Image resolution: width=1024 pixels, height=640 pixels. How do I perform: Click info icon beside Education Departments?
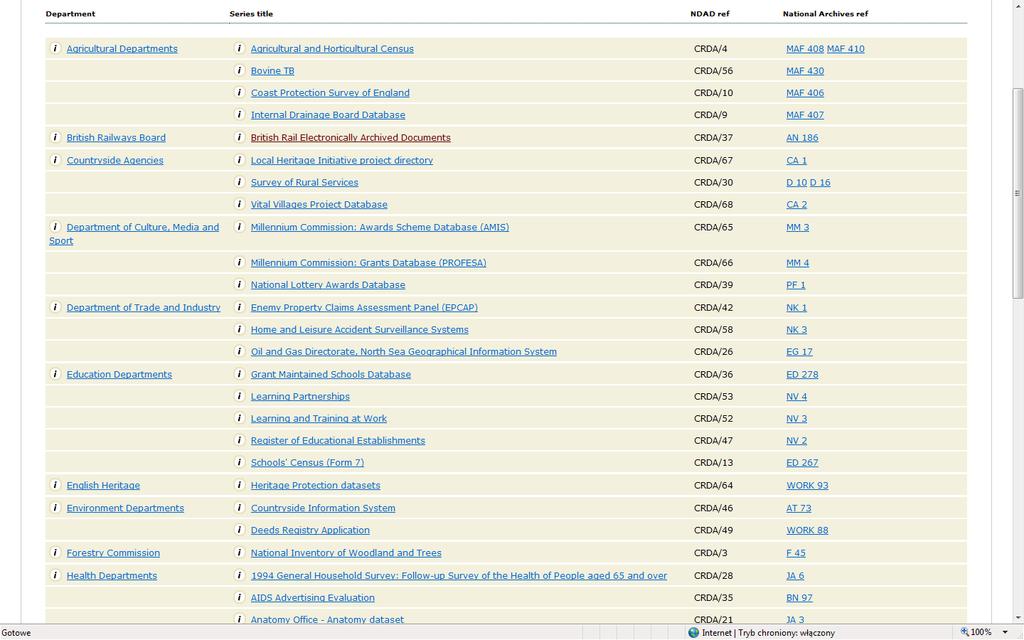pos(56,374)
